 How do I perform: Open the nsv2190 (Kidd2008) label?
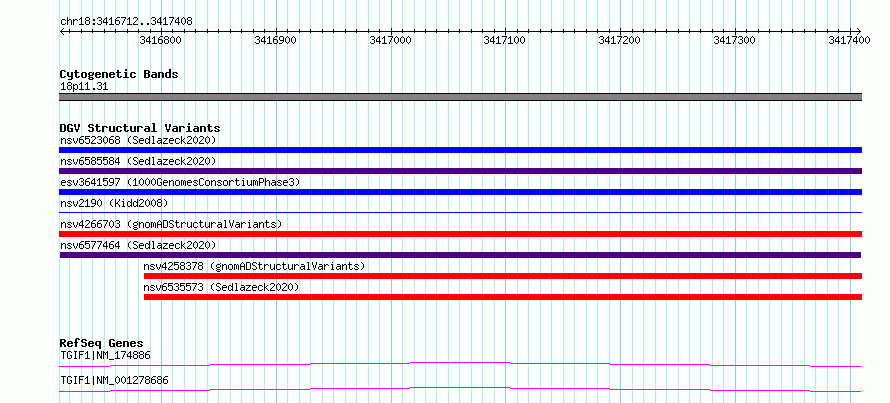(x=114, y=203)
